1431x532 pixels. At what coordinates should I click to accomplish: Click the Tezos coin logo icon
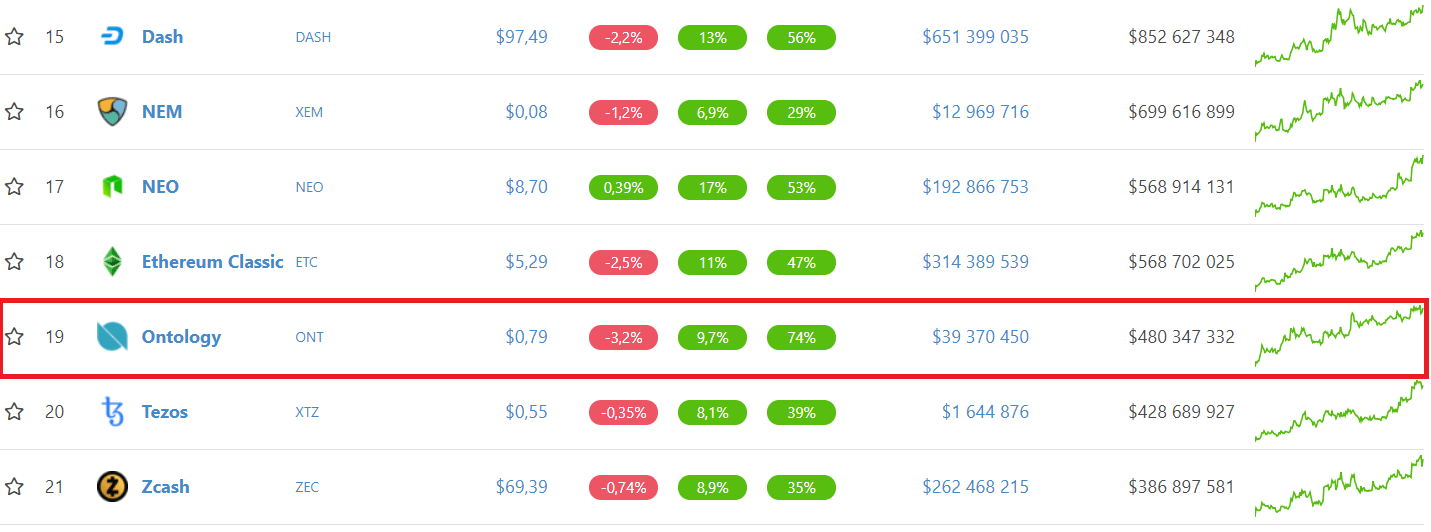tap(112, 412)
